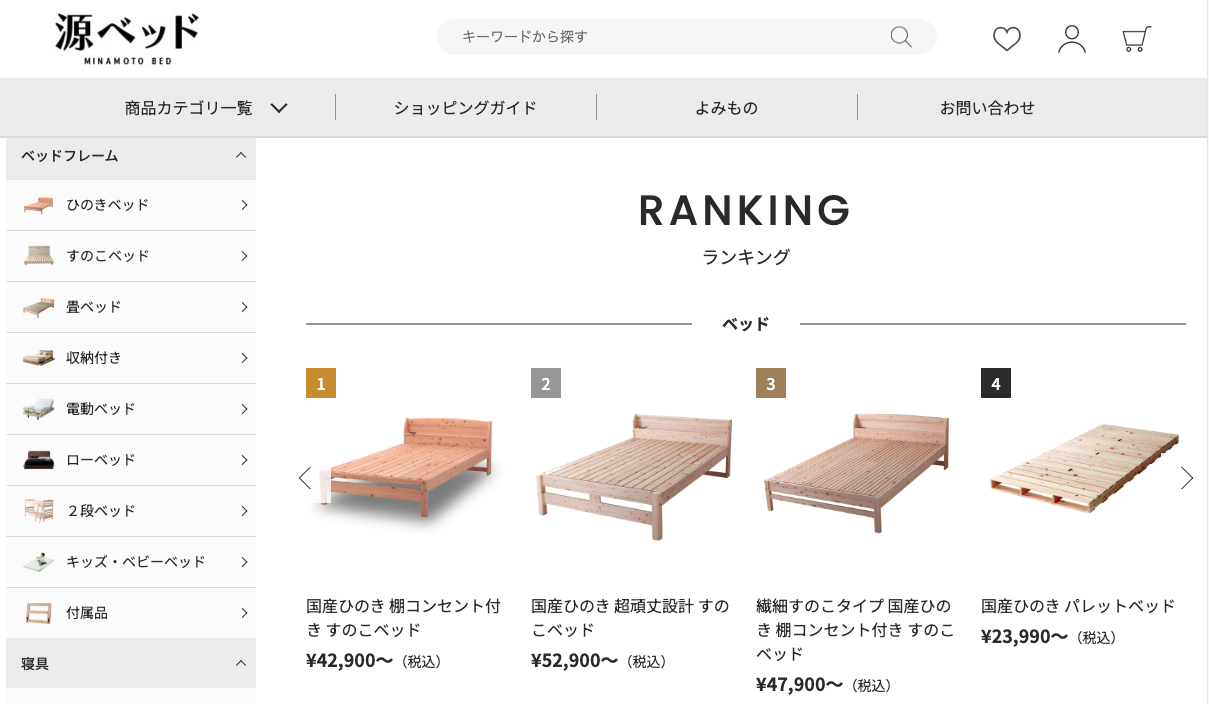Open the よみもの menu item
The image size is (1209, 704).
pyautogui.click(x=726, y=108)
